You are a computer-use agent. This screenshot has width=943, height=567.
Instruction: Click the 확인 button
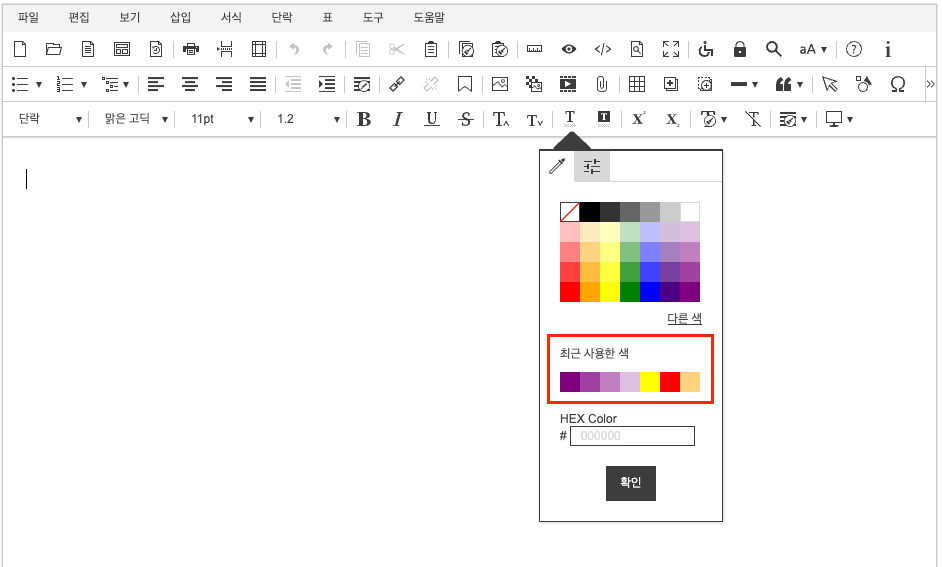coord(630,482)
